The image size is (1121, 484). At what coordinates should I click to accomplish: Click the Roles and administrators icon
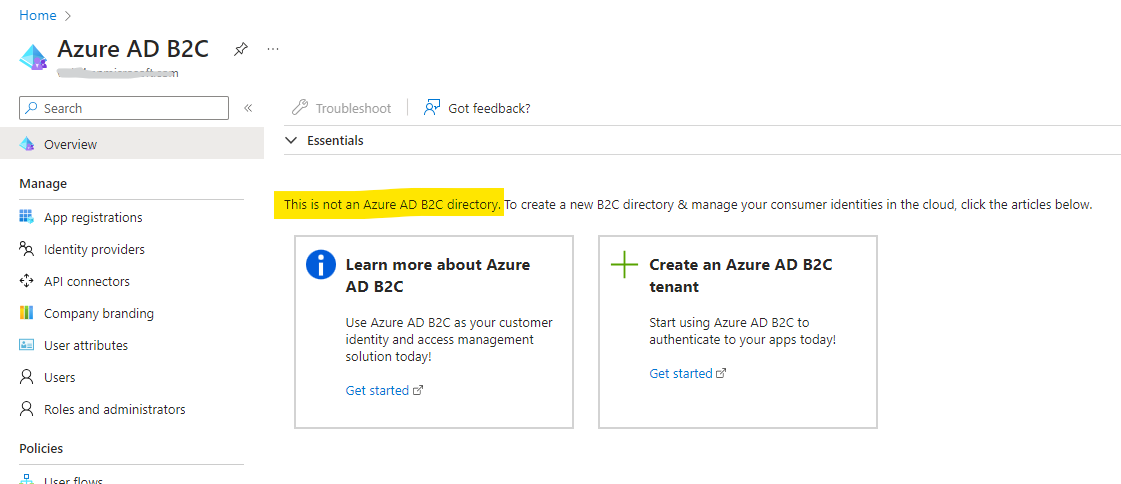tap(26, 409)
